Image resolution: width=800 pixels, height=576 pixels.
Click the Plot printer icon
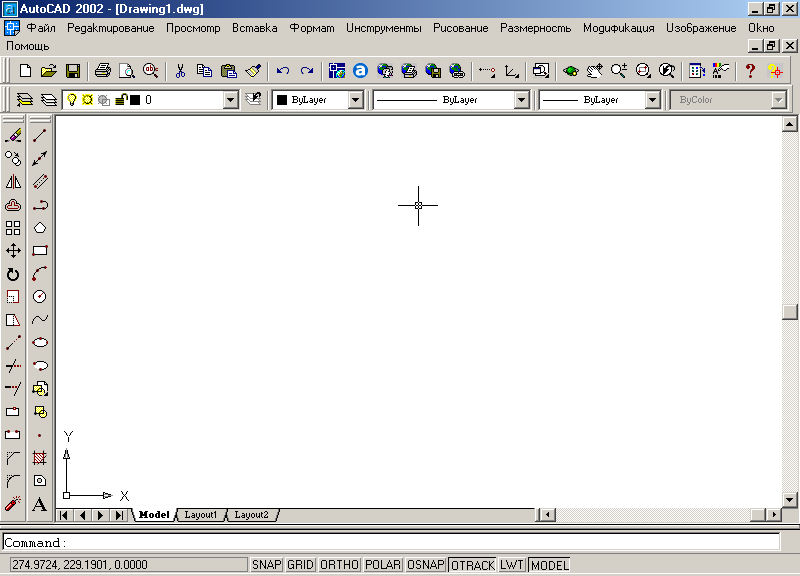click(x=103, y=70)
